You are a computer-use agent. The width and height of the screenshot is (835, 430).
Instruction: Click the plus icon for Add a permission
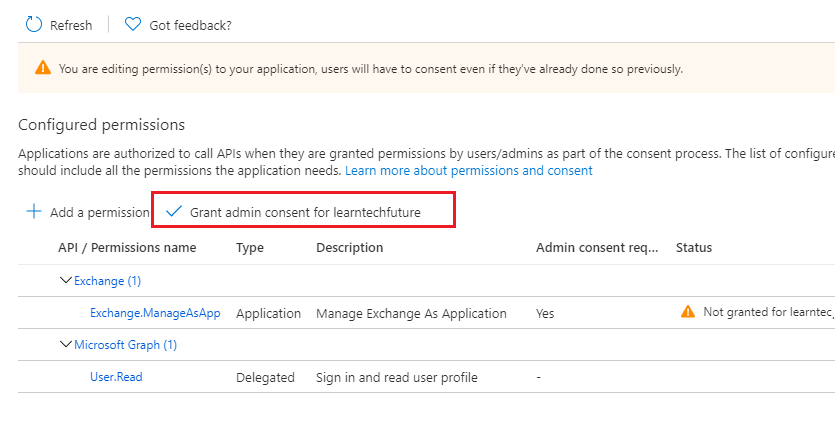[x=34, y=212]
